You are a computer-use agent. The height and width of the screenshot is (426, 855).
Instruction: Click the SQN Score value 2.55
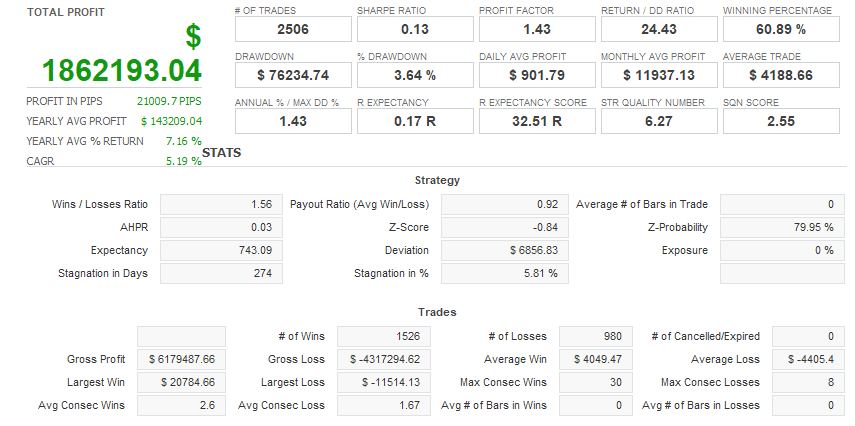pos(780,121)
